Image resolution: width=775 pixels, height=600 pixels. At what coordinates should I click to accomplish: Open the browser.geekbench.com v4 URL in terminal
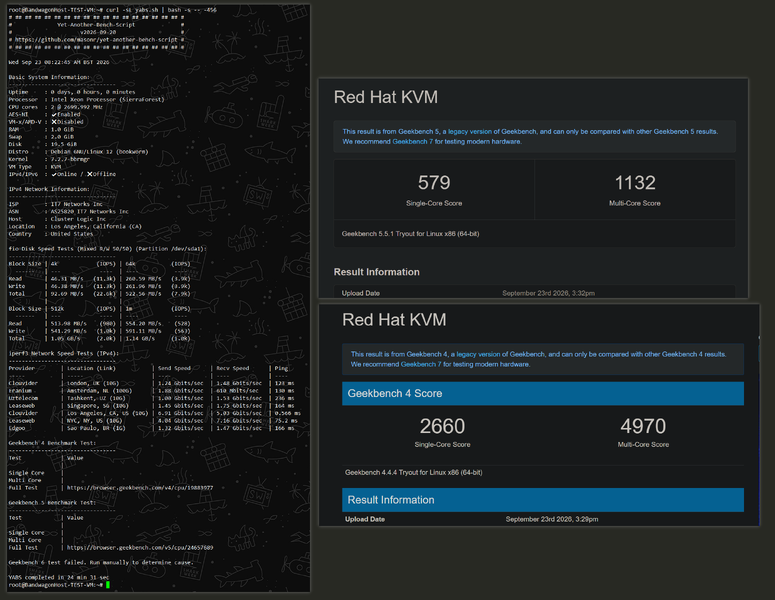pos(140,488)
